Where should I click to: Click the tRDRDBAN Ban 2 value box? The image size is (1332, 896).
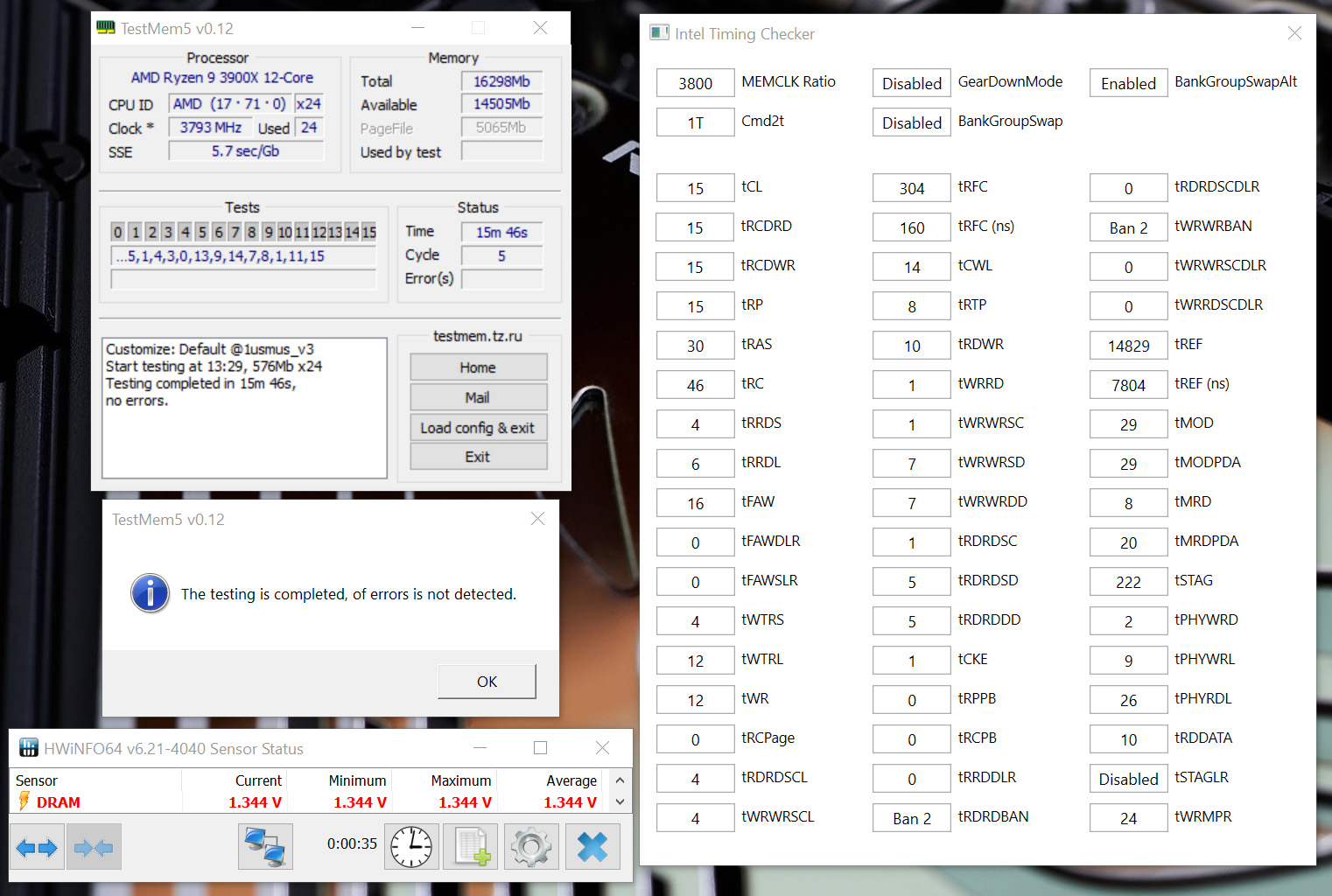click(912, 818)
